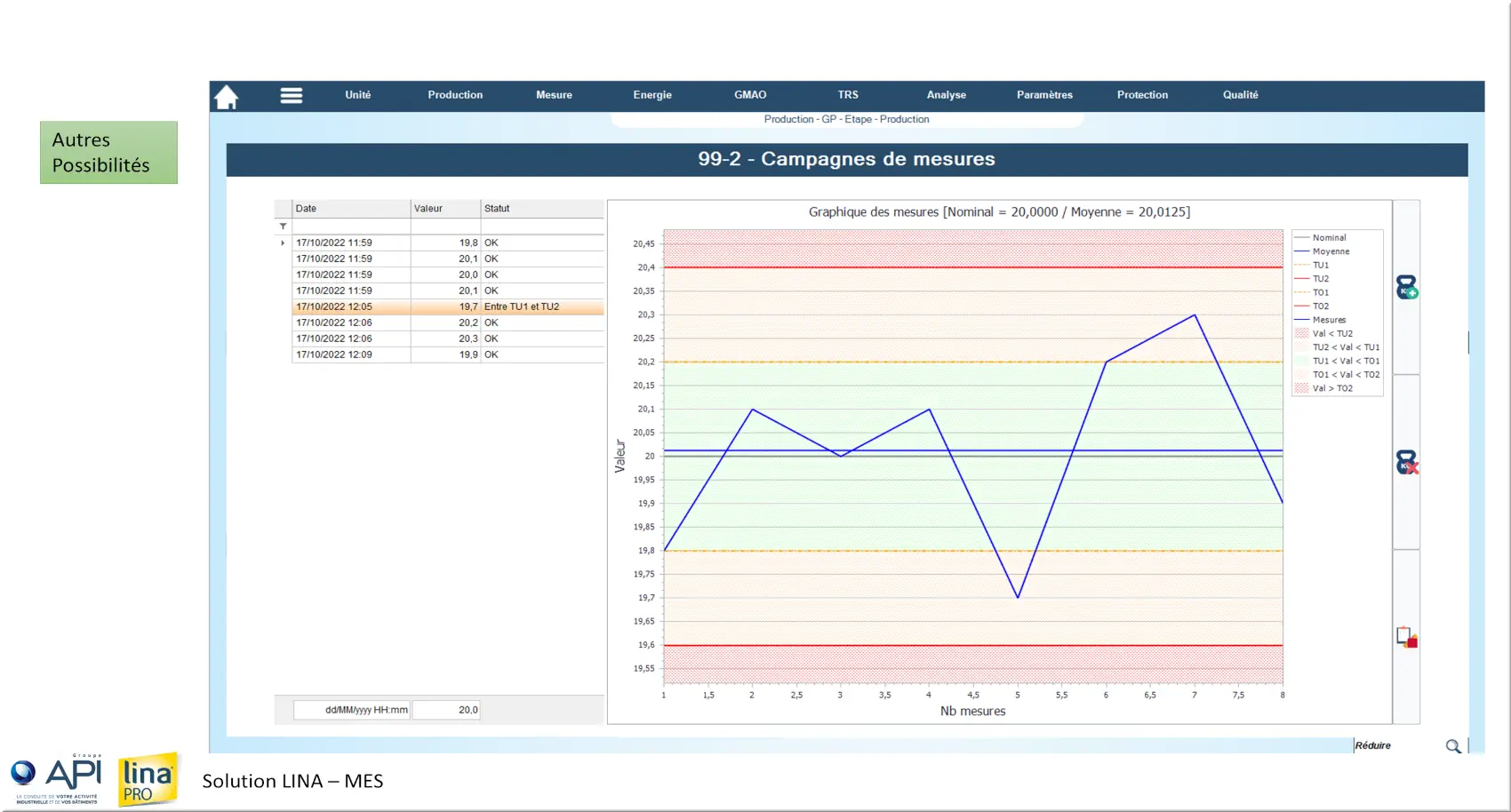Click the delete measurement icon
Screen dimensions: 1511x812
point(1406,462)
